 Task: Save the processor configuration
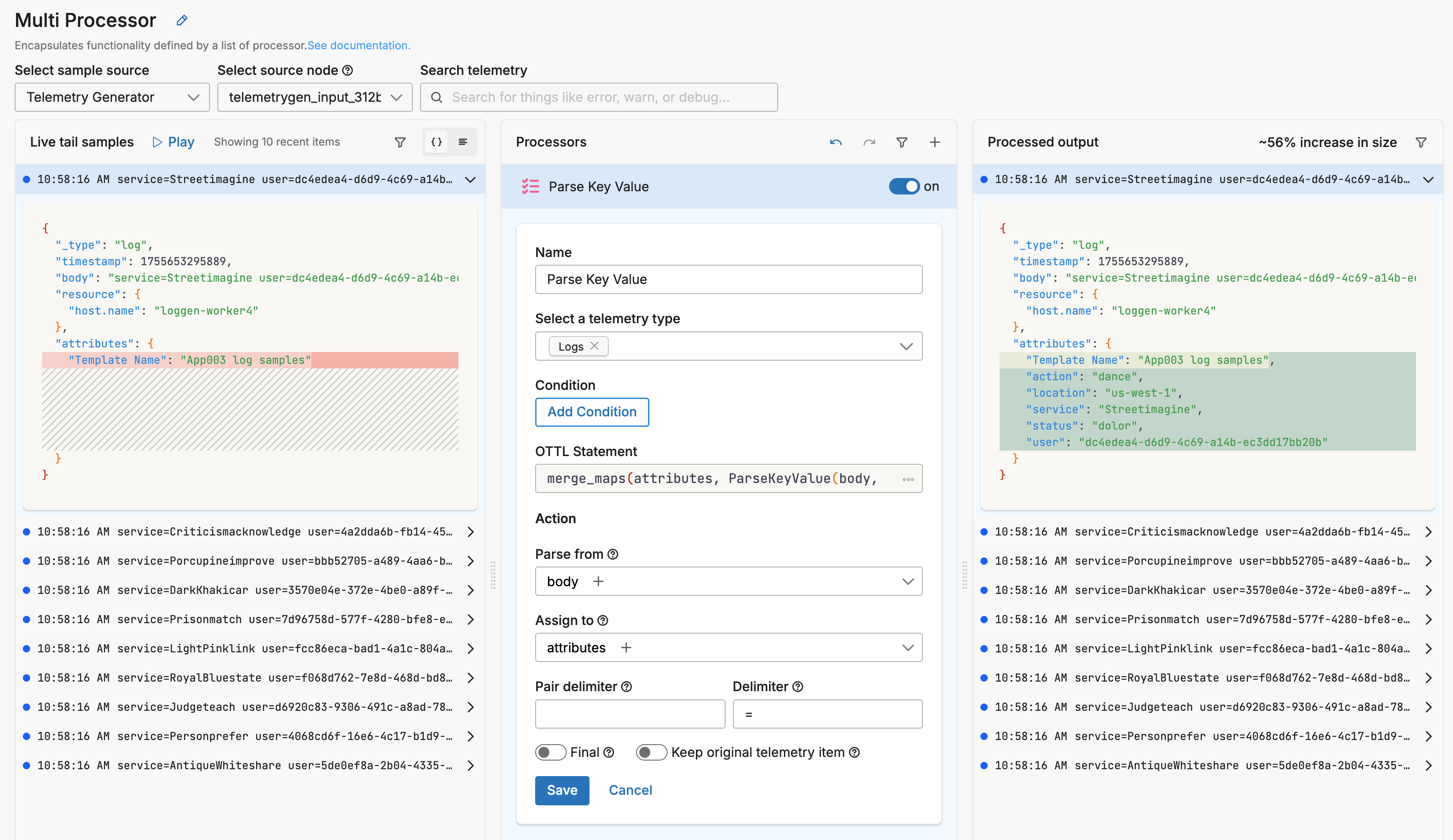point(562,790)
